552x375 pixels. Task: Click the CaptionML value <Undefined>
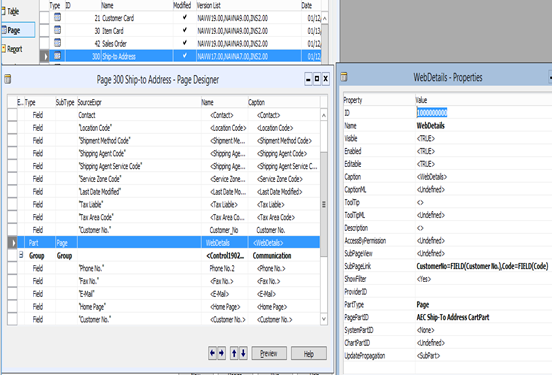[x=431, y=189]
